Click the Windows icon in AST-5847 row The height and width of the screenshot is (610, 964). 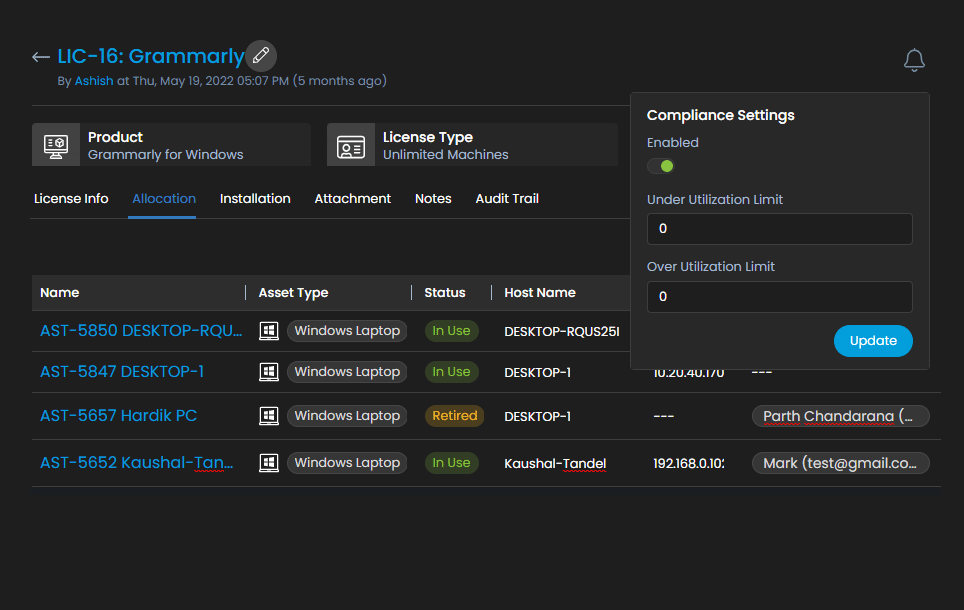(269, 372)
